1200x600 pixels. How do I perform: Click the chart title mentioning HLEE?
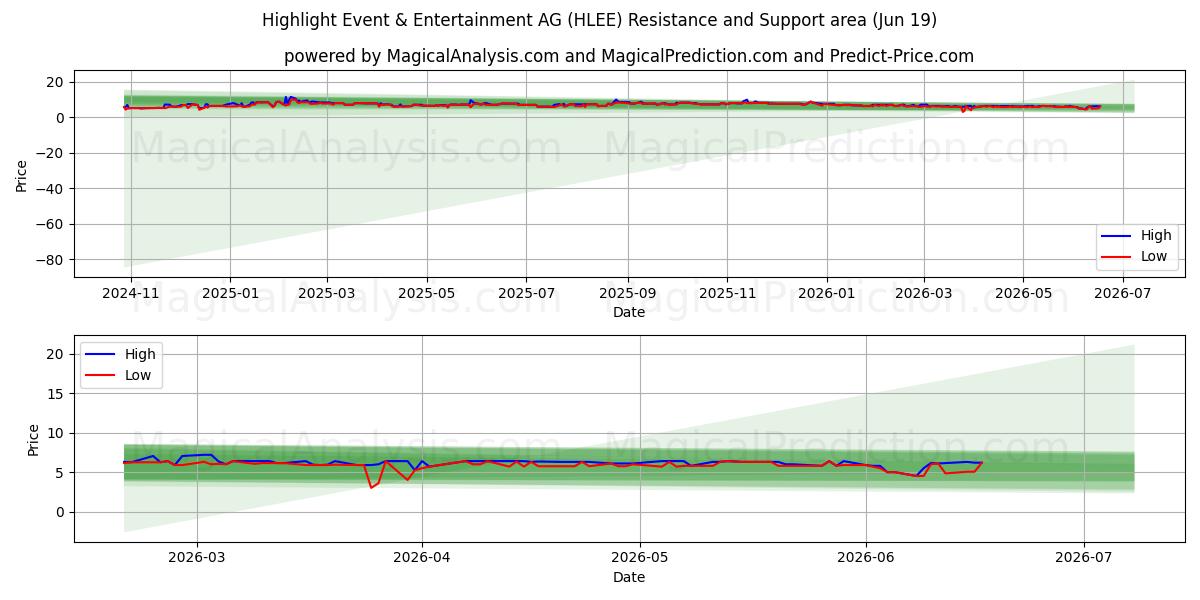pos(600,20)
